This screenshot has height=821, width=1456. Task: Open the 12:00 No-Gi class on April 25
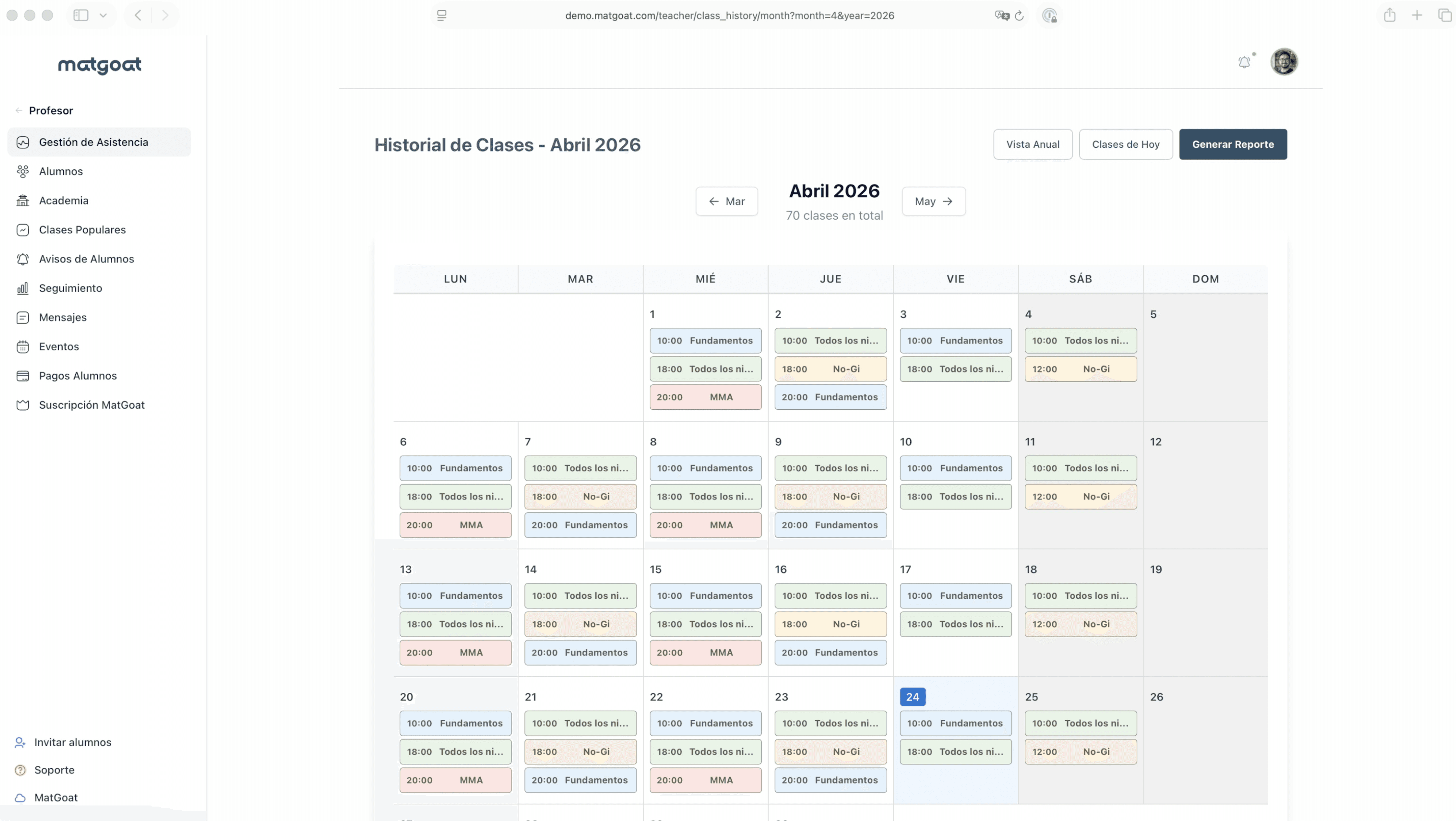pos(1081,752)
